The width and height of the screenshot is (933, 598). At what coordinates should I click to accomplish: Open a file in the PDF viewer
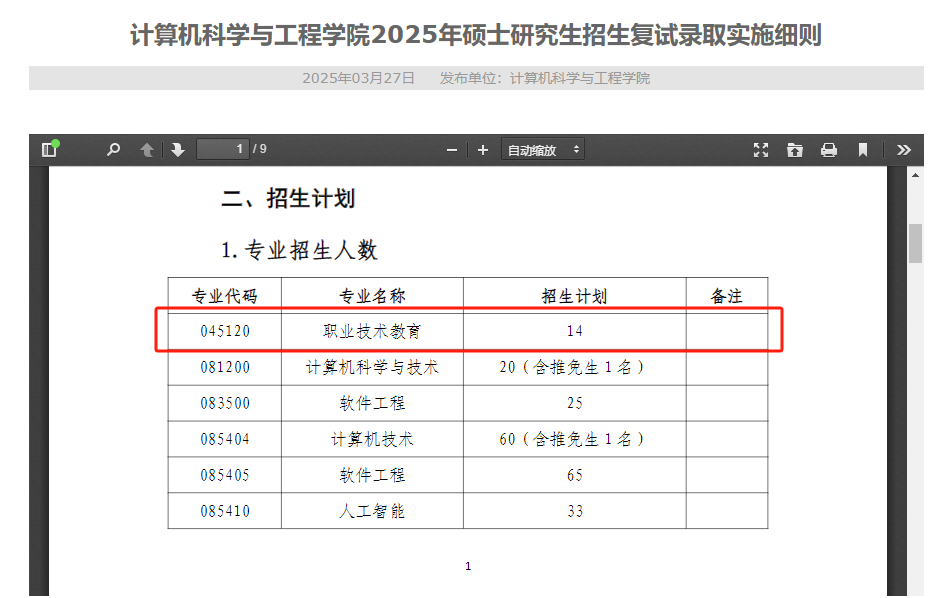(x=795, y=150)
